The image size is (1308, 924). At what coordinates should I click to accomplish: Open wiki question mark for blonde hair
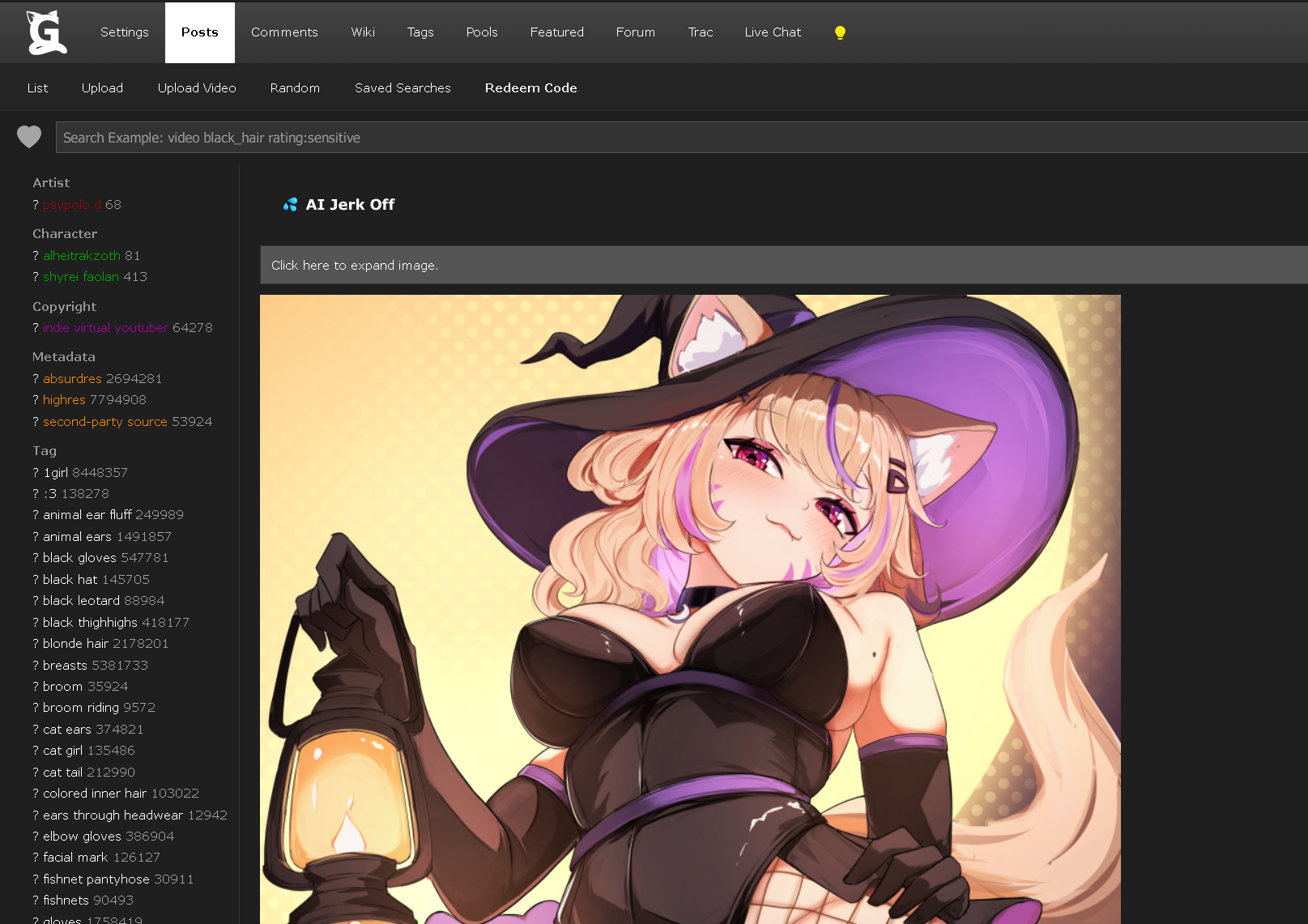[x=36, y=644]
